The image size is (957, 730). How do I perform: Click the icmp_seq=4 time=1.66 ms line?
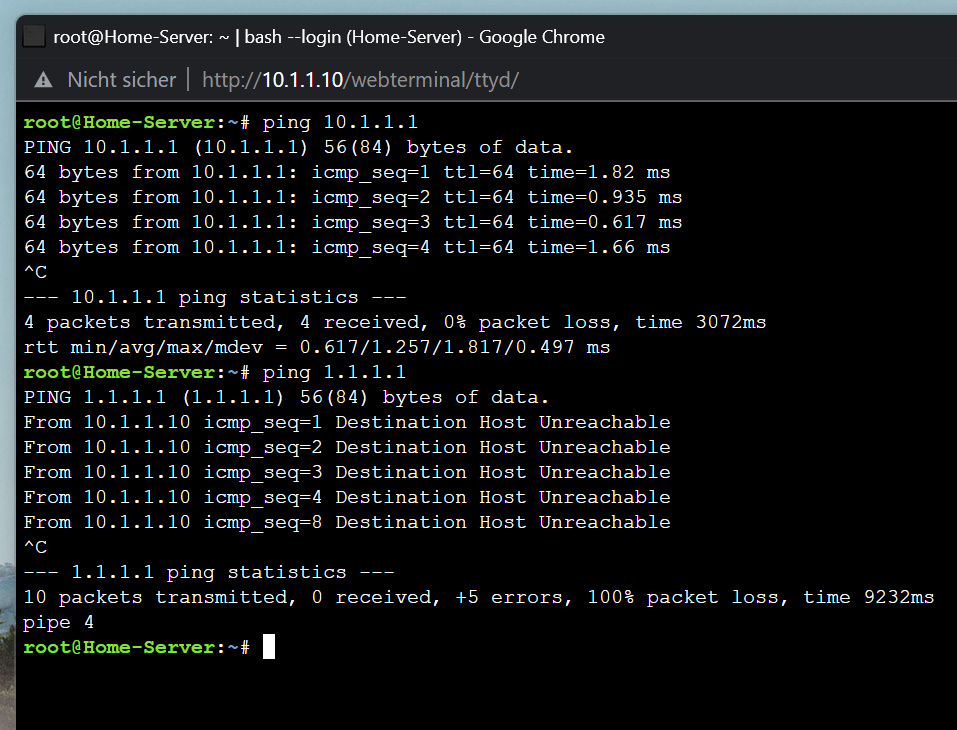[347, 247]
